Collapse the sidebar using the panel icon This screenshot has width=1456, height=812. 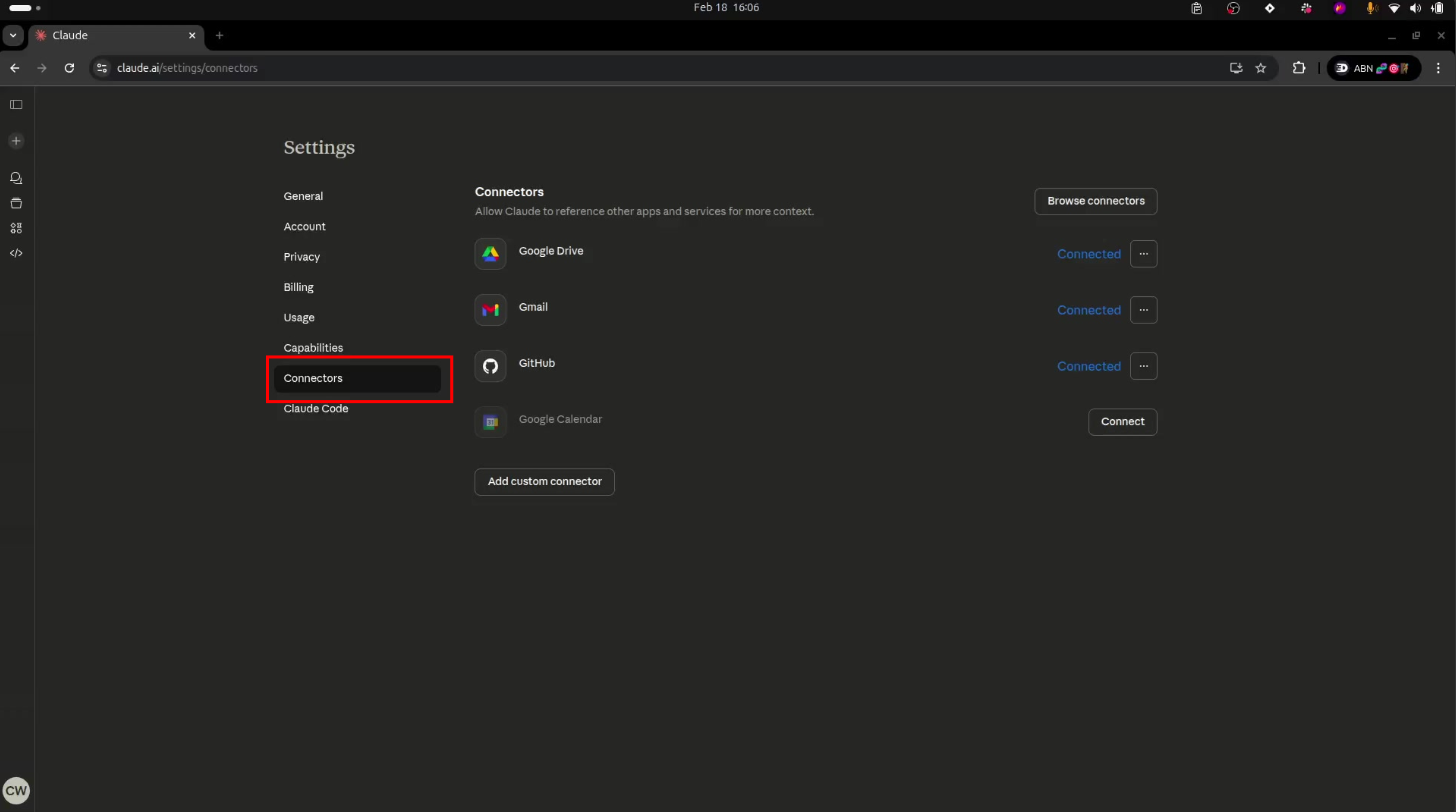(x=15, y=104)
